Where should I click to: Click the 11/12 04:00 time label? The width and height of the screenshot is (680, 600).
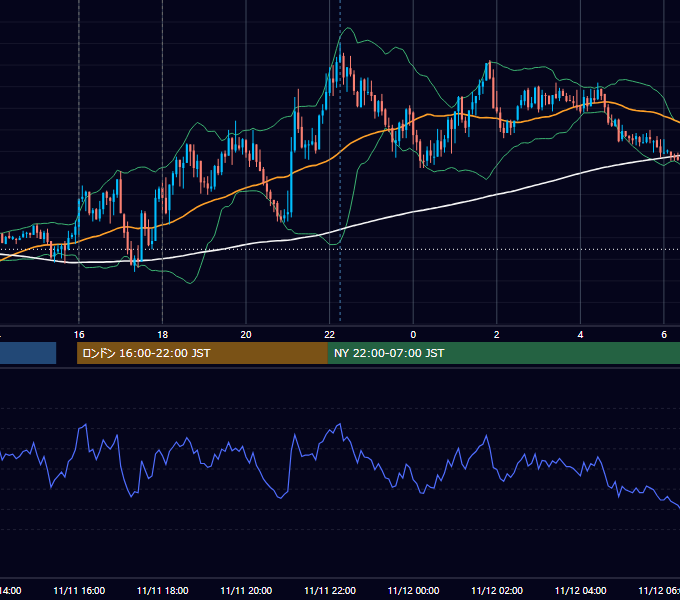(x=581, y=591)
